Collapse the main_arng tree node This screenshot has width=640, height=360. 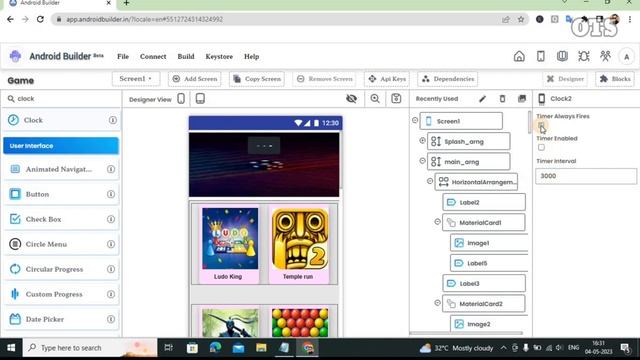point(422,161)
